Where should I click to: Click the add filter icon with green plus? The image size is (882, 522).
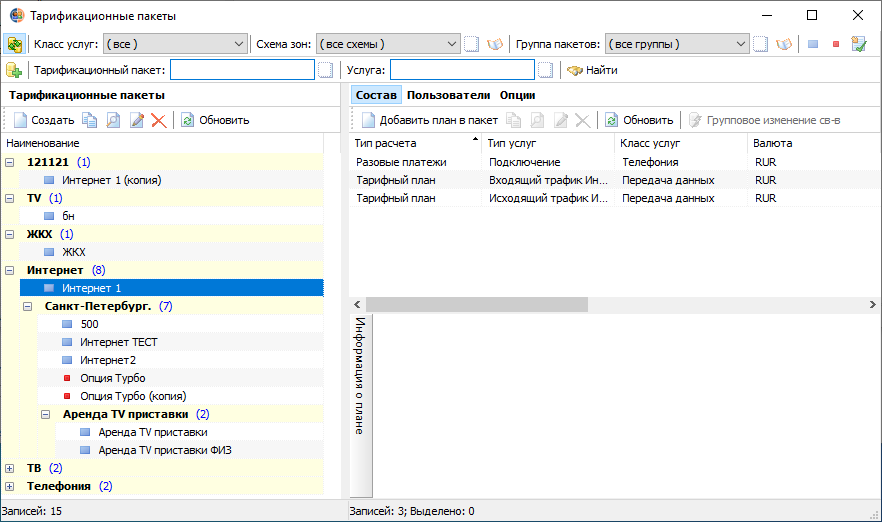14,70
